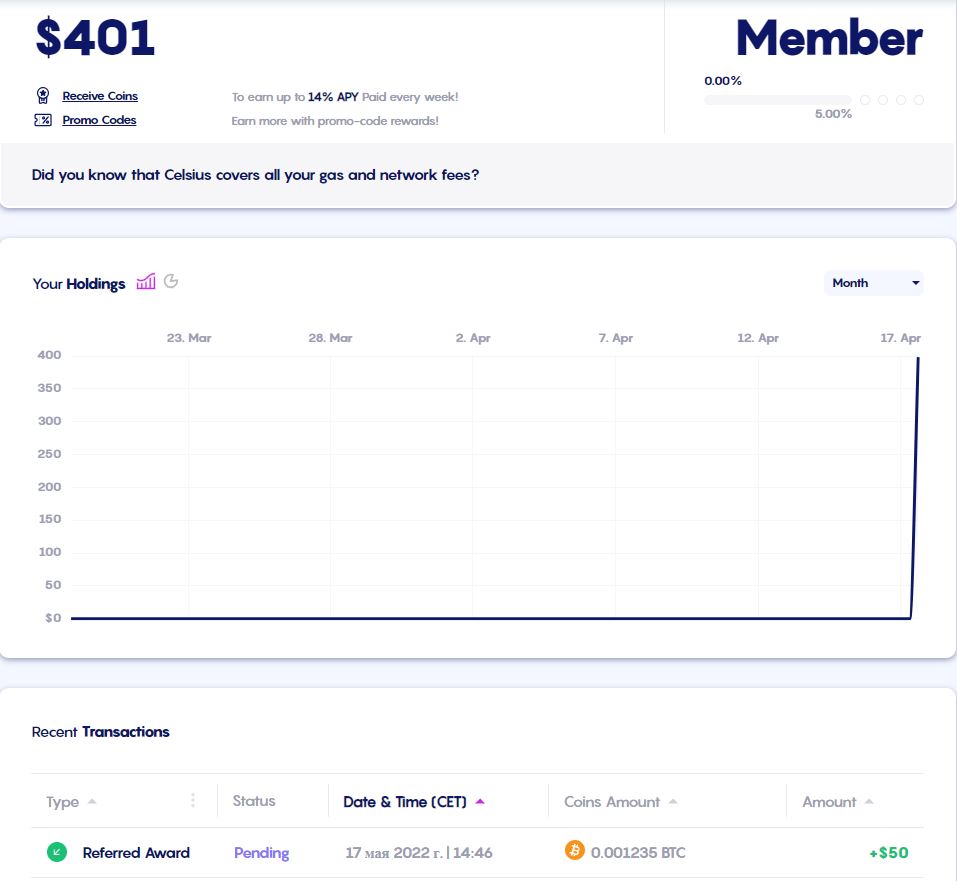Viewport: 957px width, 881px height.
Task: Click the Promo Codes ticket icon
Action: (43, 120)
